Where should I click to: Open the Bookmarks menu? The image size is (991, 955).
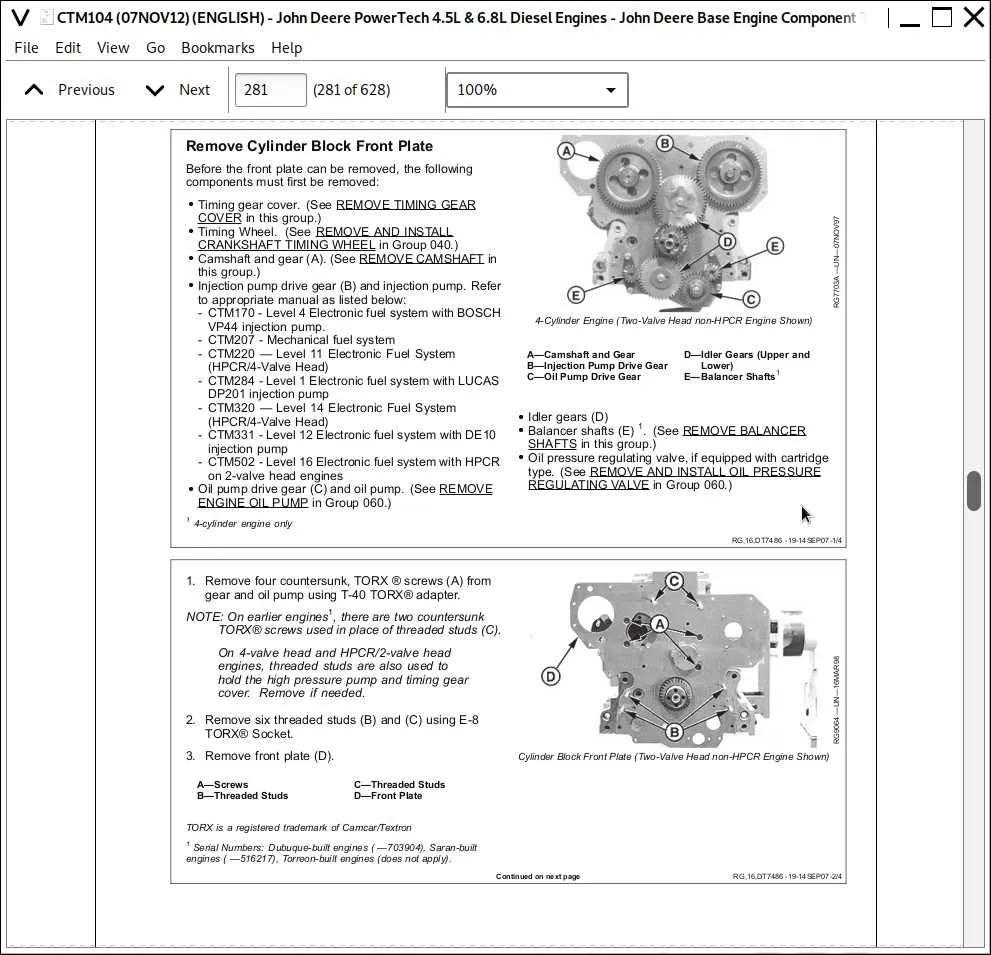[217, 47]
